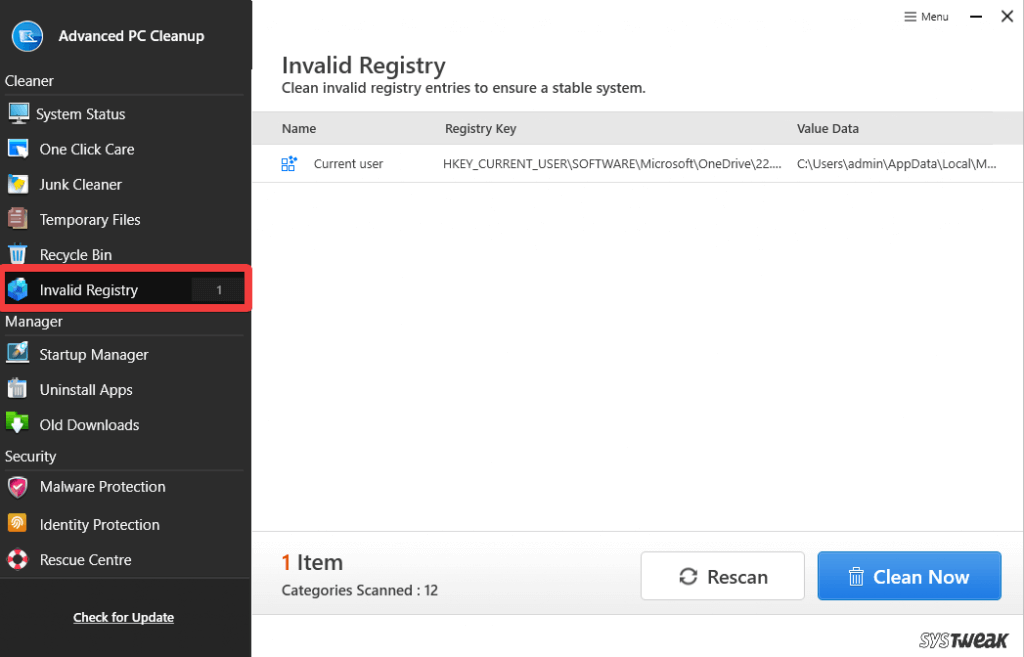Viewport: 1024px width, 657px height.
Task: Click the Temporary Files icon
Action: click(18, 219)
